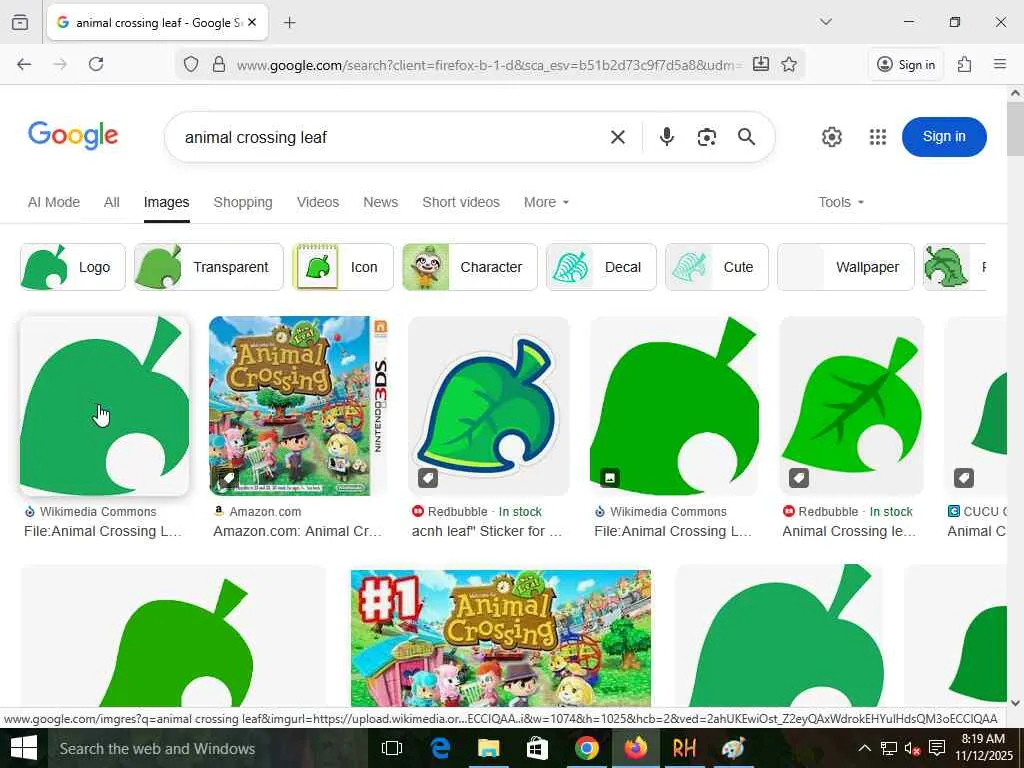Start voice search with microphone
Screen dimensions: 1024x768
[x=667, y=136]
